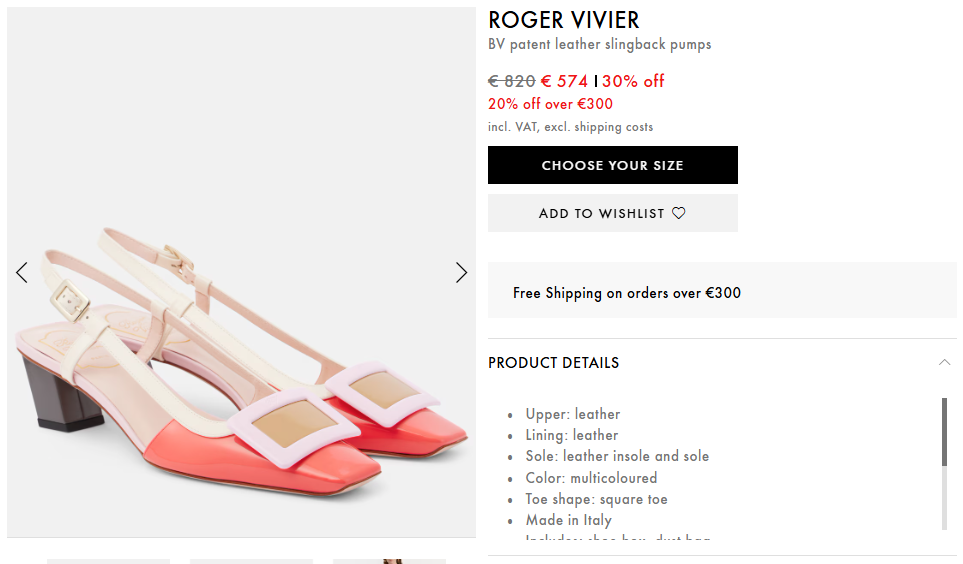The width and height of the screenshot is (963, 564).
Task: Collapse Product Details using the chevron
Action: [x=944, y=363]
